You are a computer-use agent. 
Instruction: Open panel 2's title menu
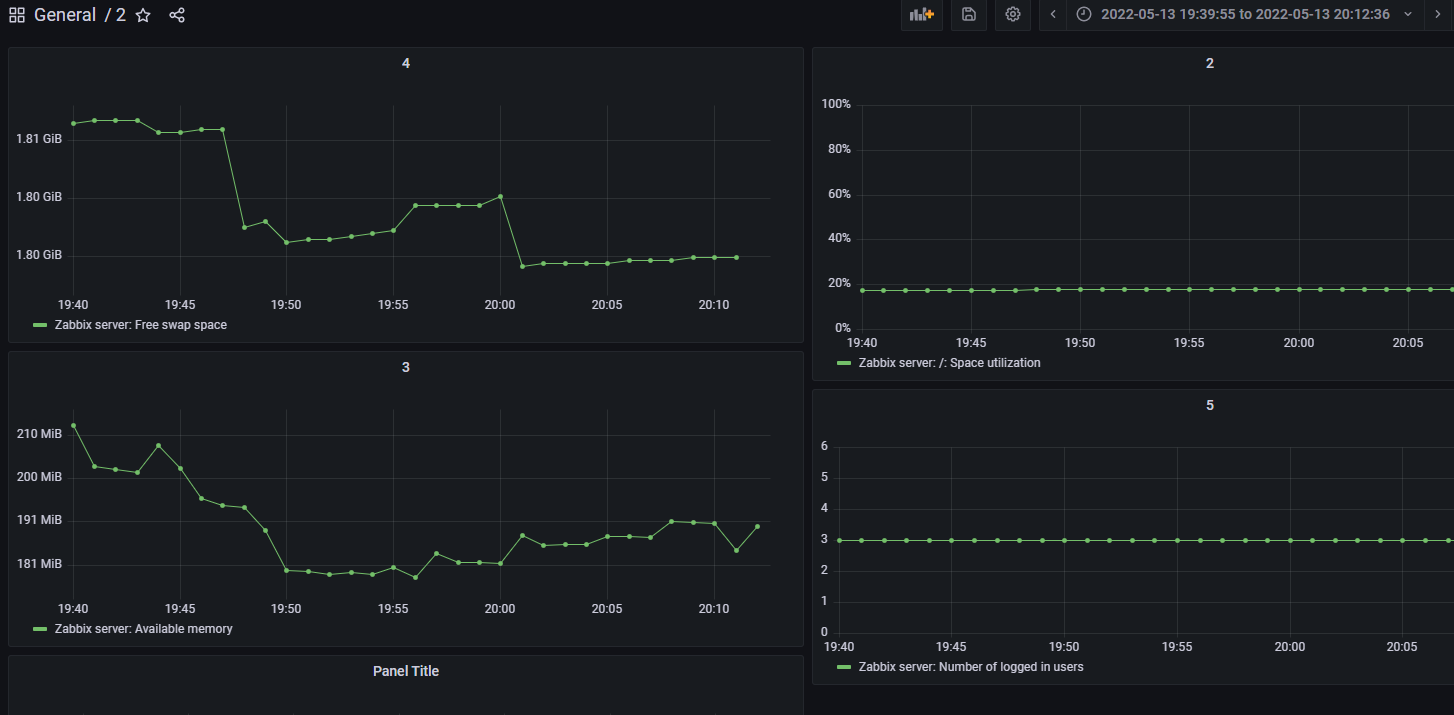1209,62
